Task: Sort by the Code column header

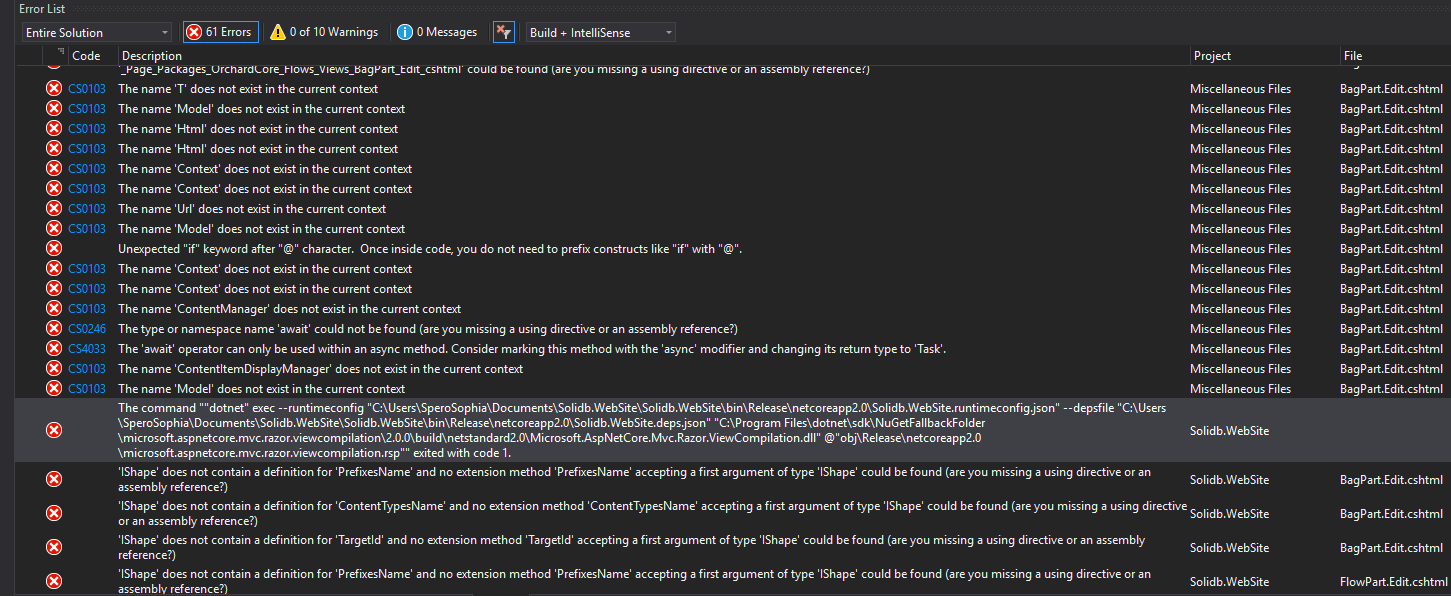Action: click(86, 56)
